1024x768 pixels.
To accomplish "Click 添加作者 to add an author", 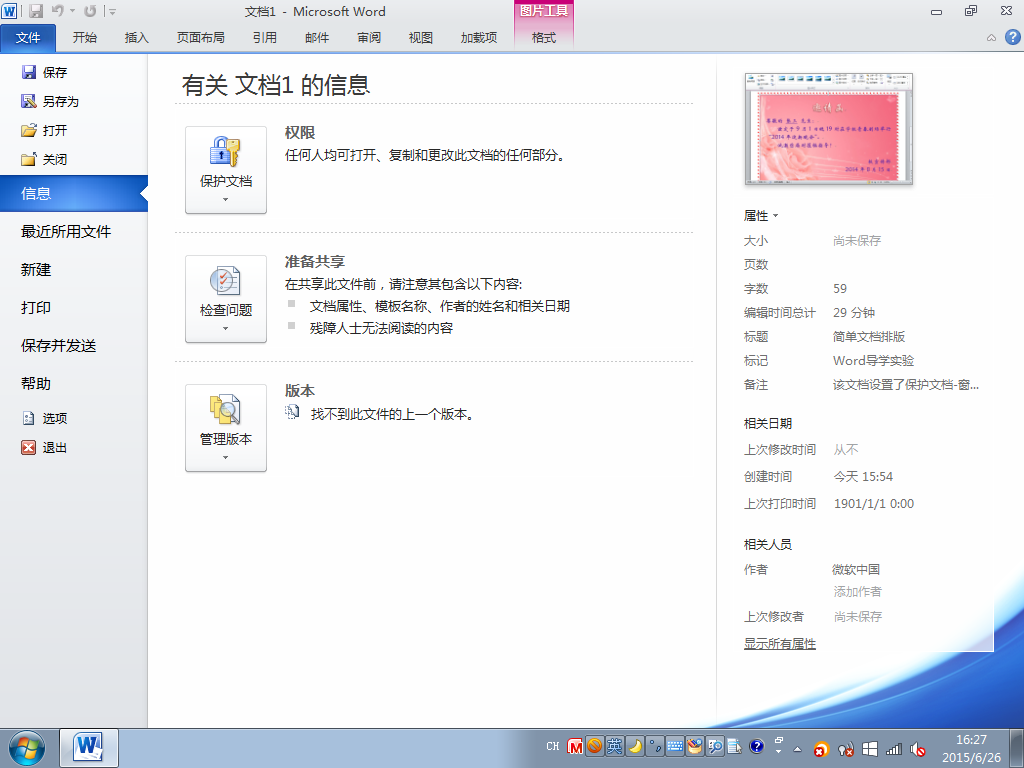I will (857, 592).
